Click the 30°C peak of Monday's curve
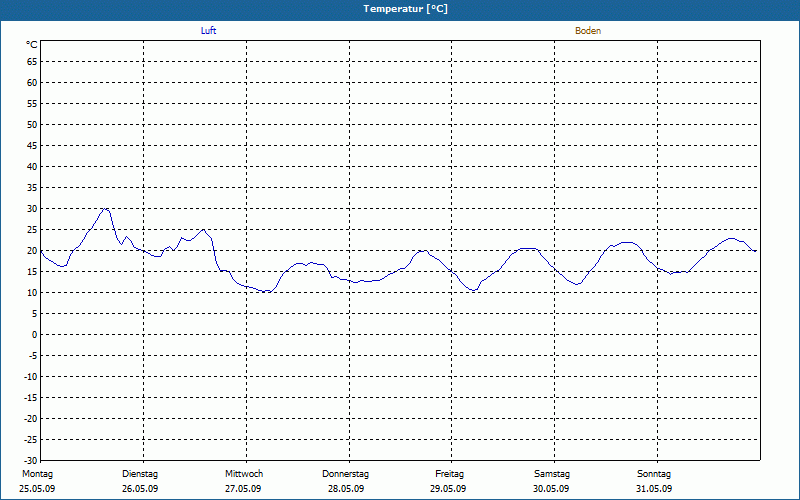This screenshot has height=500, width=800. 105,209
